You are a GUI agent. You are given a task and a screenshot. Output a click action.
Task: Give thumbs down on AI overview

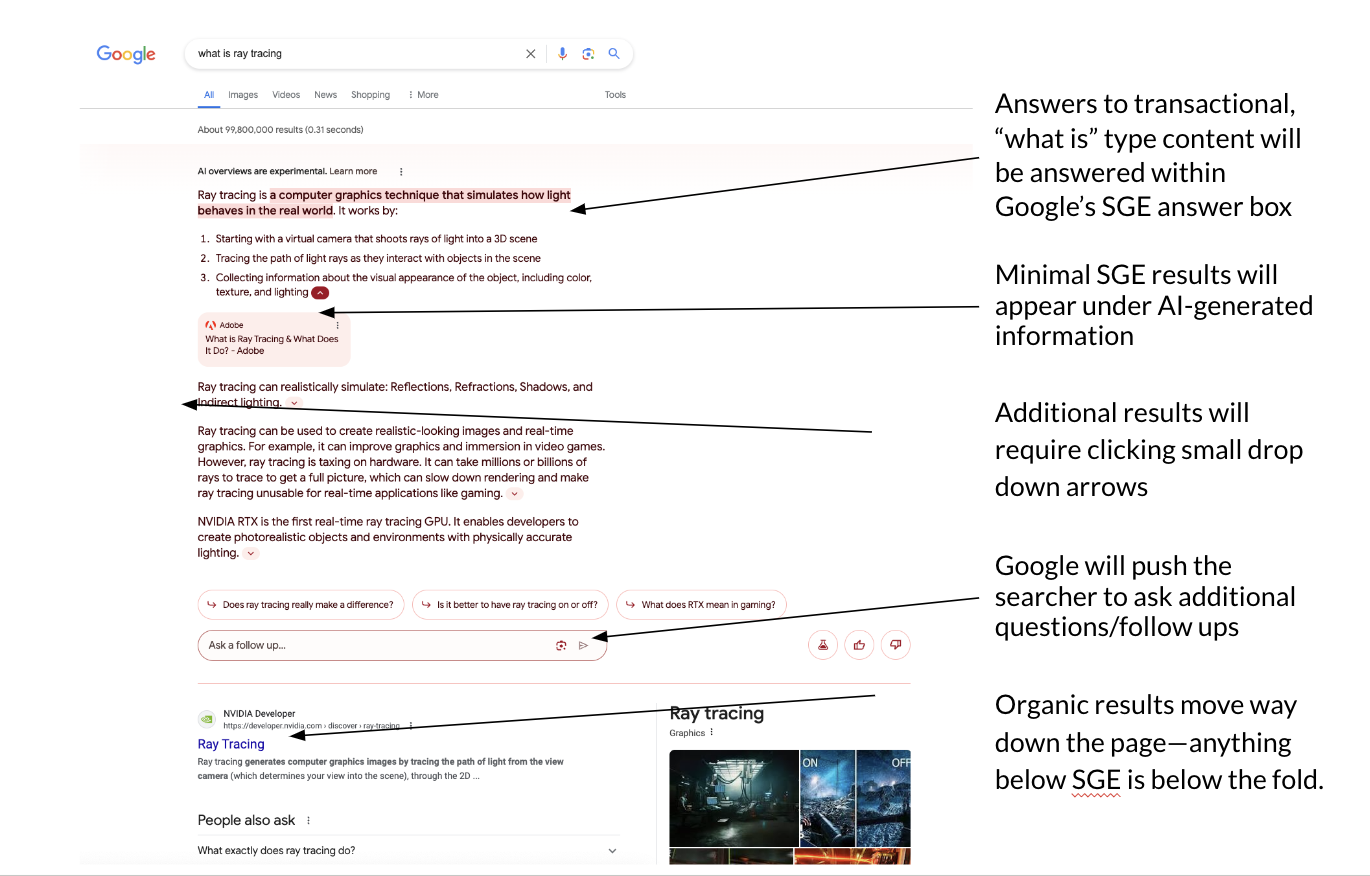(x=896, y=645)
